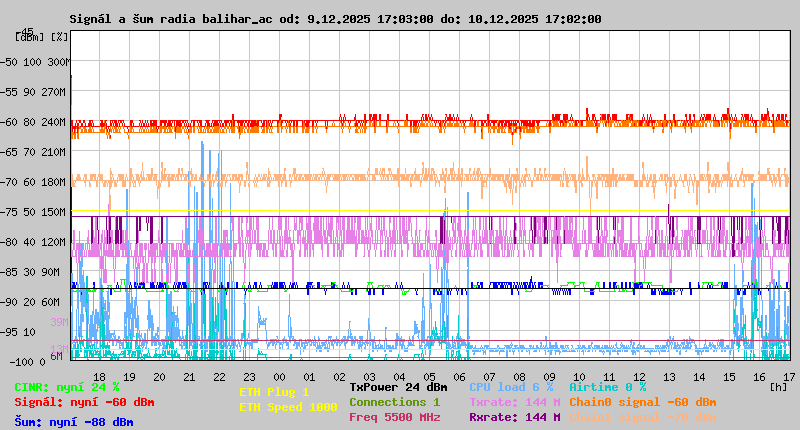Select the Airtime 0 % legend entry
Viewport: 800px width, 430px height.
[607, 386]
